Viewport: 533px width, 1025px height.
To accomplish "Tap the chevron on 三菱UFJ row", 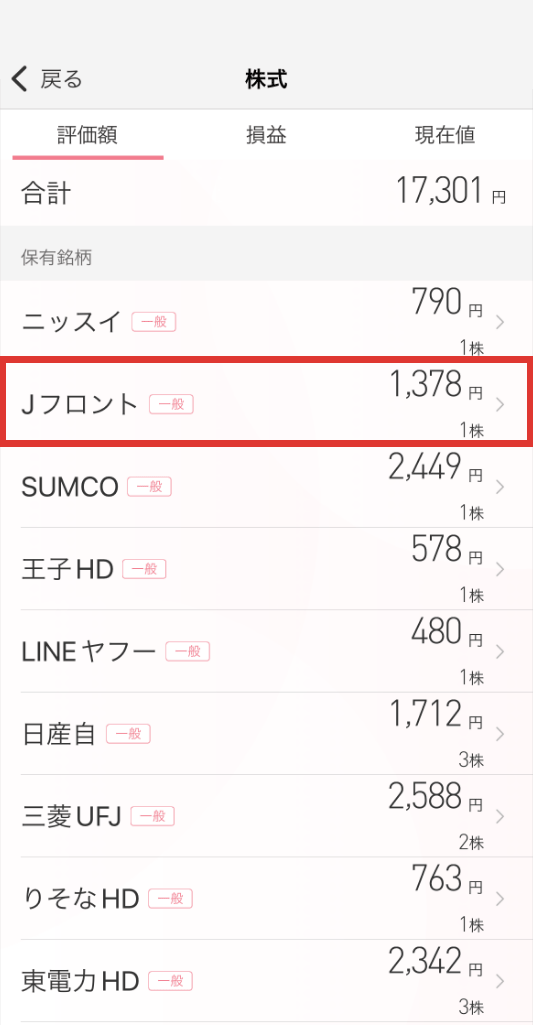I will point(500,816).
